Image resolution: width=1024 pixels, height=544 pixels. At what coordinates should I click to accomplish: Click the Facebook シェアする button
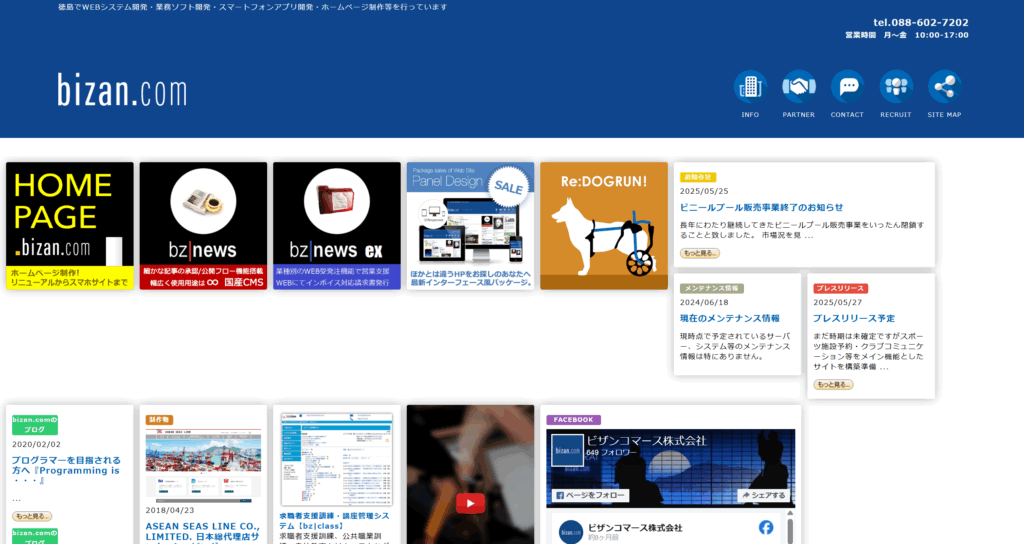pos(763,496)
